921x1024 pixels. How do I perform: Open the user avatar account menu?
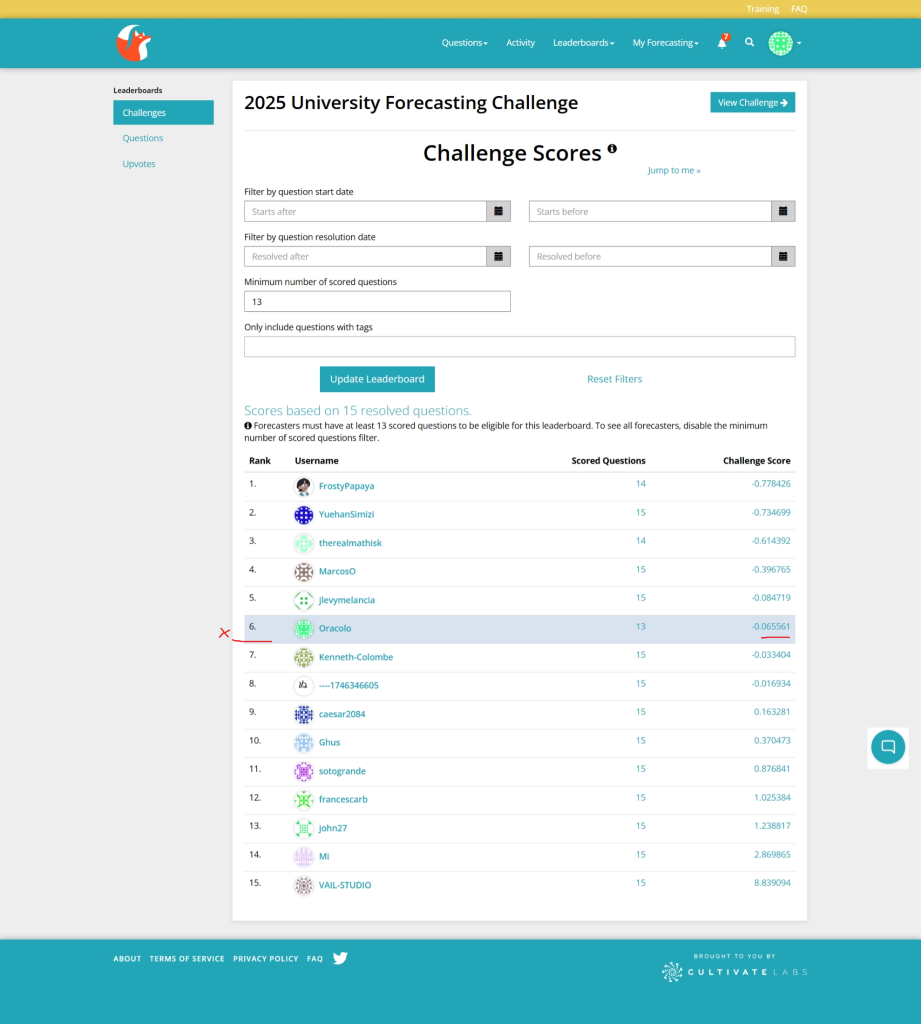[784, 43]
